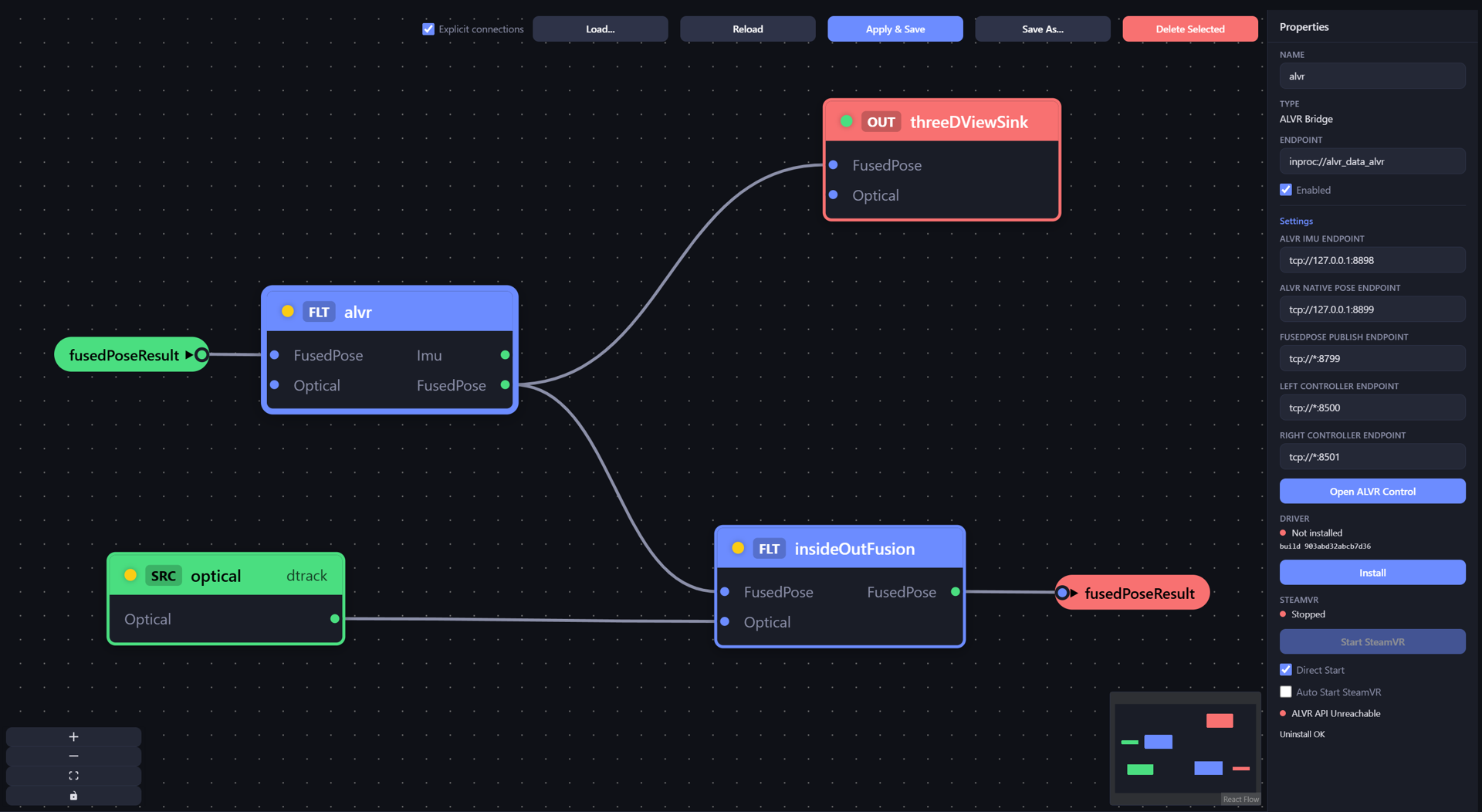Click the red fusedPoseResult output pill label

(1139, 594)
